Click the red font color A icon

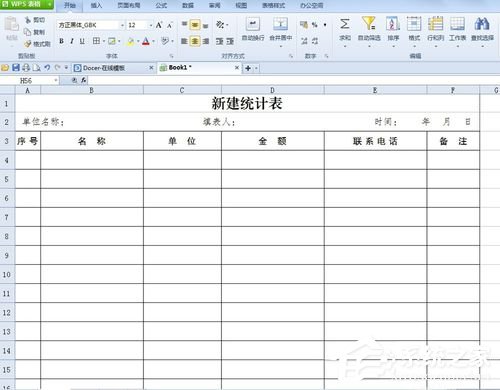[x=146, y=41]
